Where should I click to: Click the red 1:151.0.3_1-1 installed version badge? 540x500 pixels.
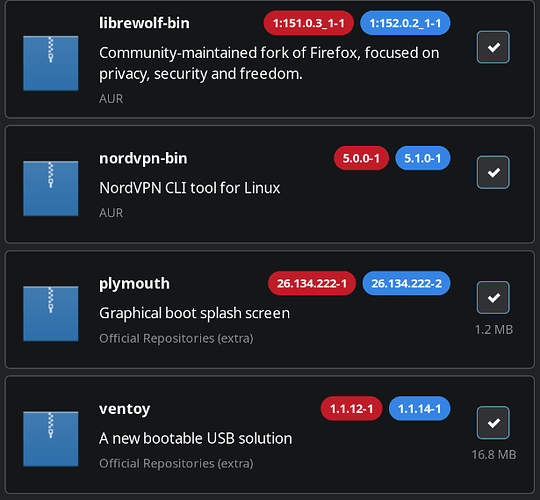coord(309,23)
